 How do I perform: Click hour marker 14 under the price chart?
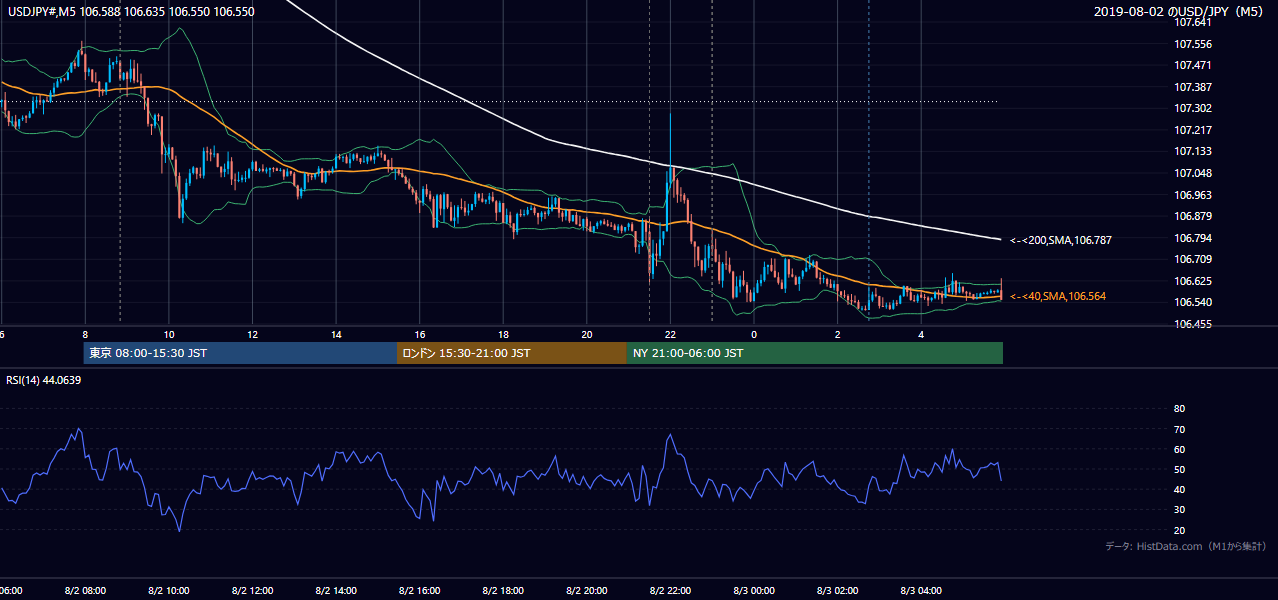(336, 334)
